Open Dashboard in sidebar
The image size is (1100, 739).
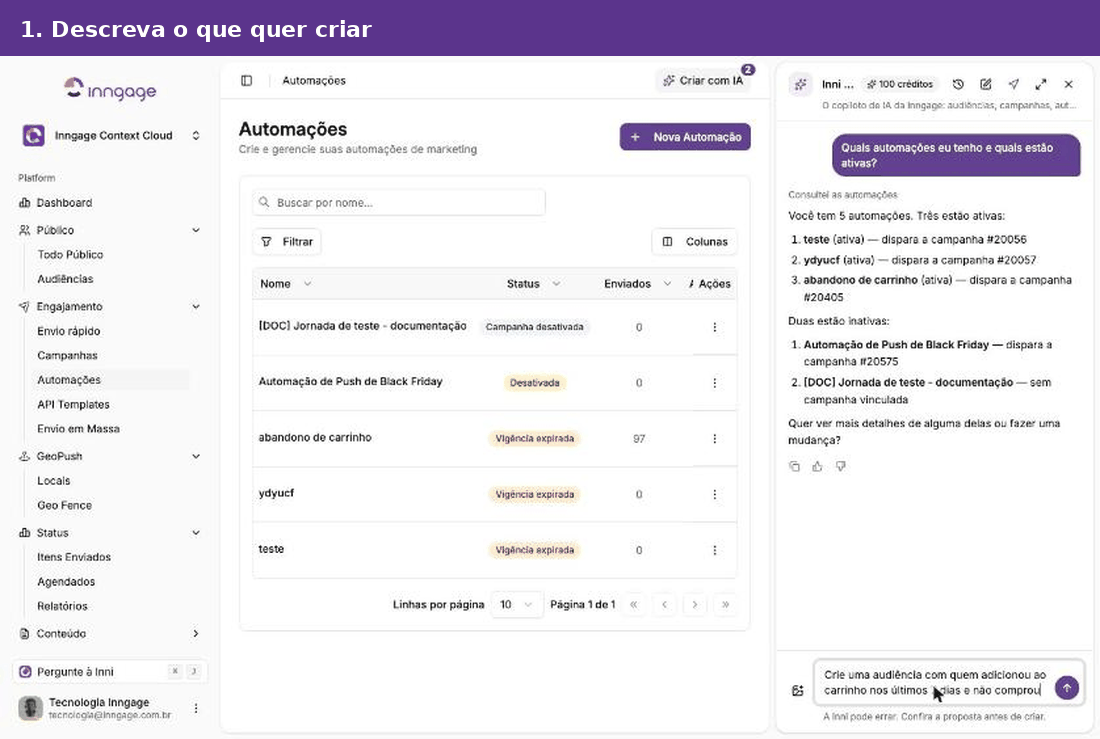[64, 203]
